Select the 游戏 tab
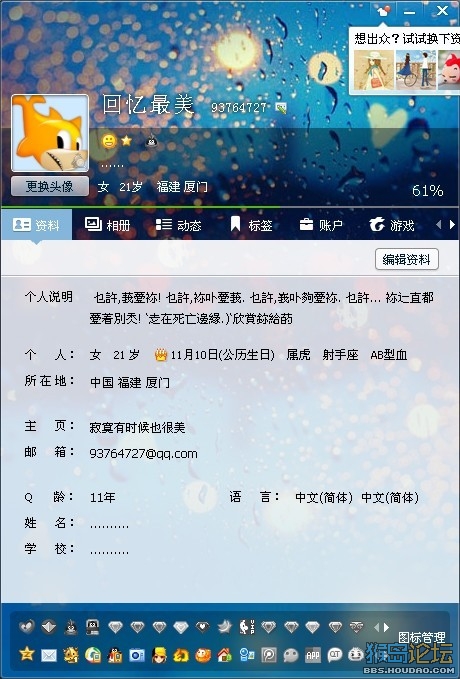This screenshot has width=460, height=679. click(392, 225)
